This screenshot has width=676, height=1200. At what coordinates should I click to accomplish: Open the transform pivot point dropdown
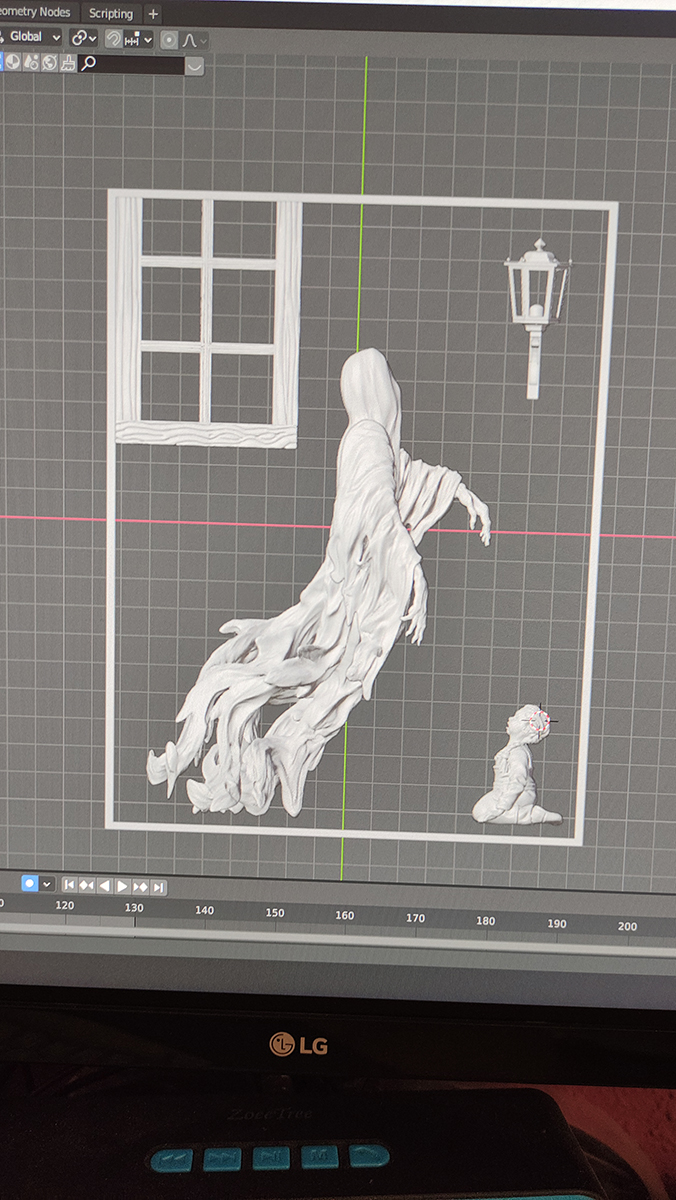84,38
